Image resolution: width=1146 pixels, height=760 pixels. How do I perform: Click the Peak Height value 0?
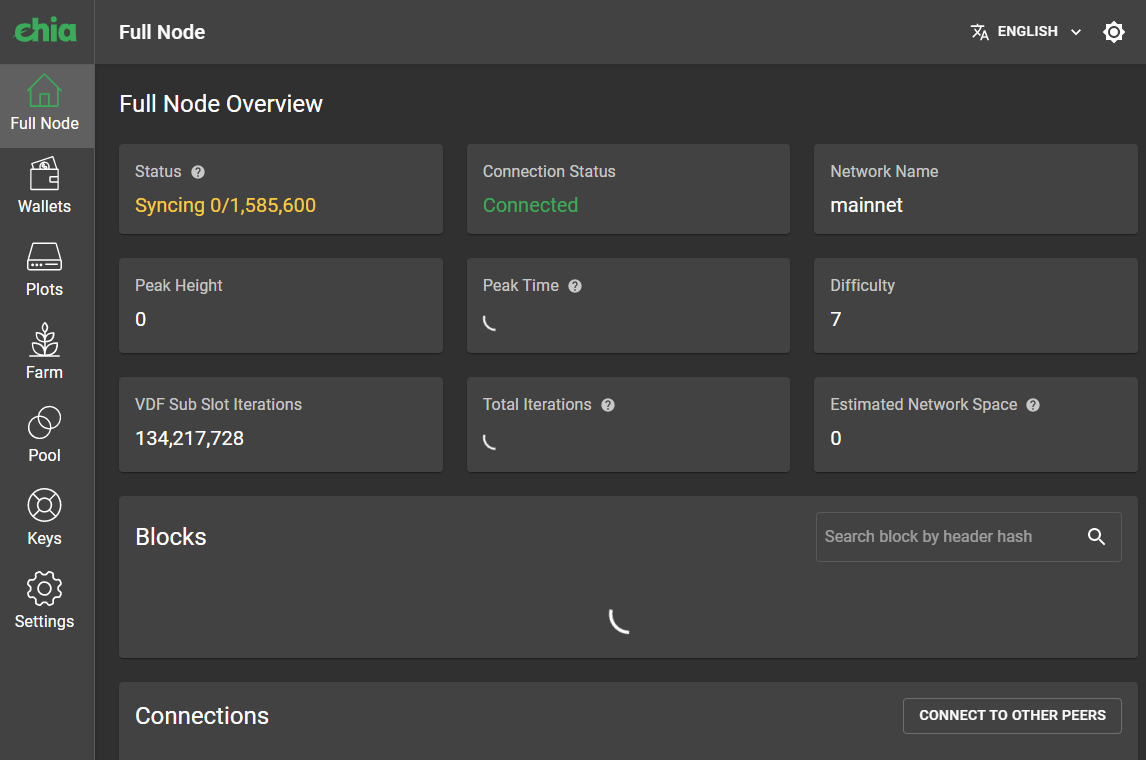[140, 319]
